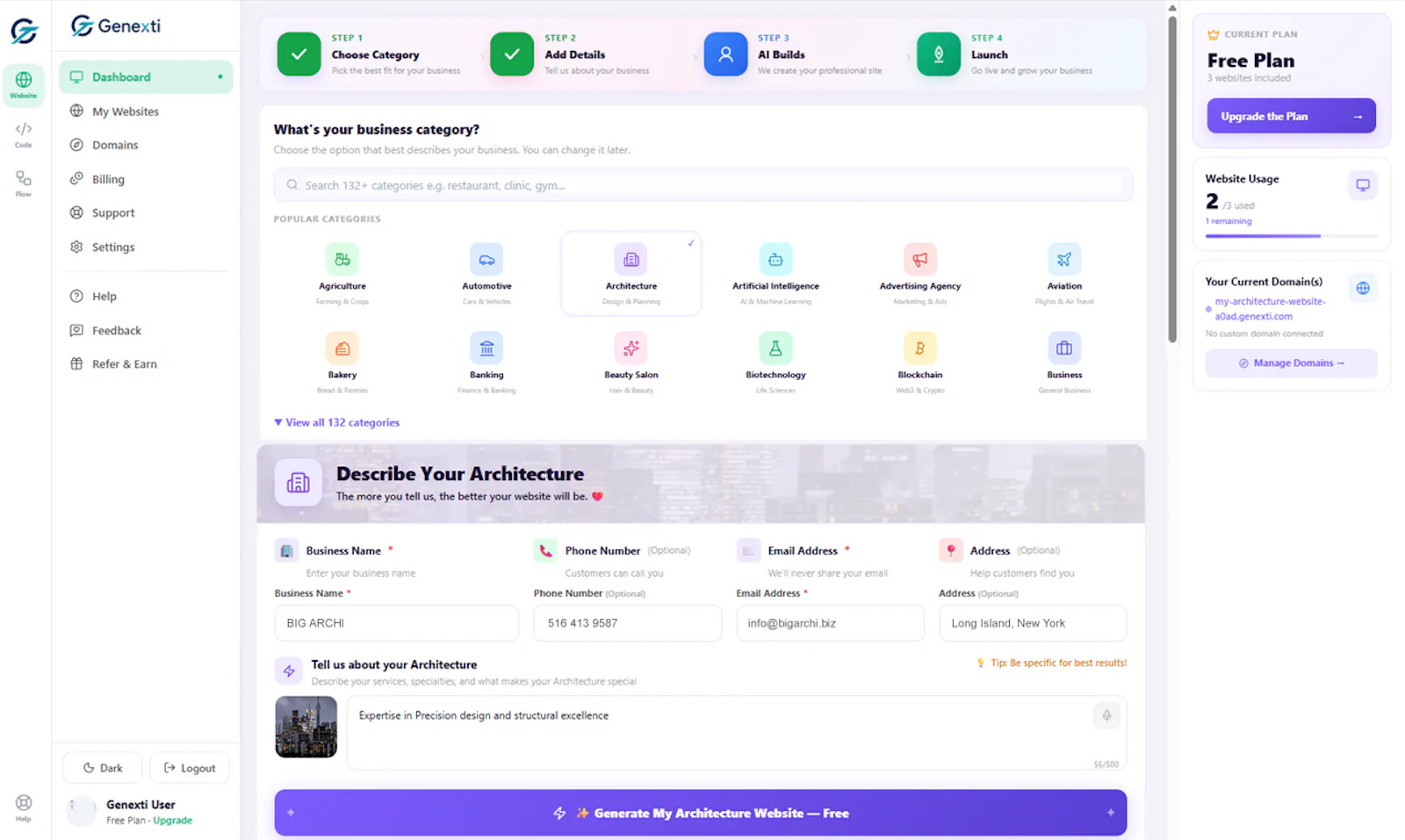The height and width of the screenshot is (840, 1405).
Task: Click the Upgrade link under Genexti User
Action: pos(173,821)
